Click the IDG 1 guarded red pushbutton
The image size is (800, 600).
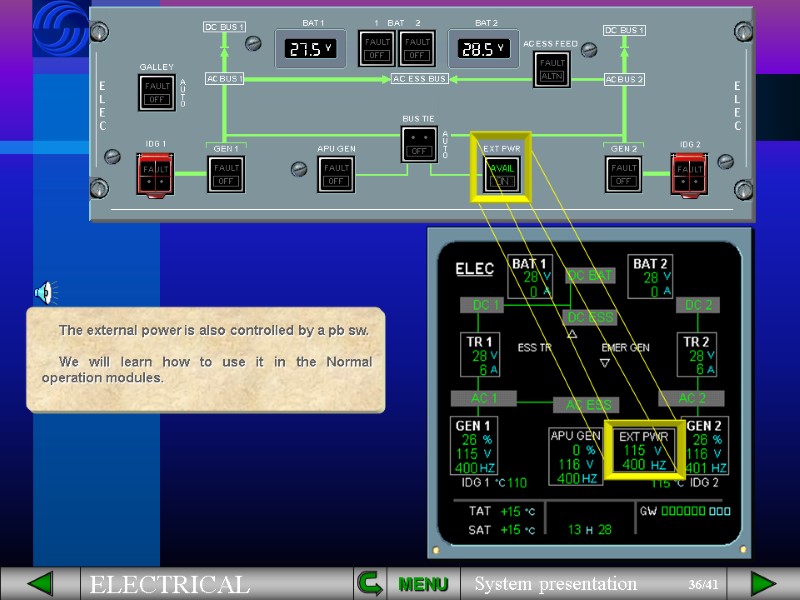tap(156, 173)
